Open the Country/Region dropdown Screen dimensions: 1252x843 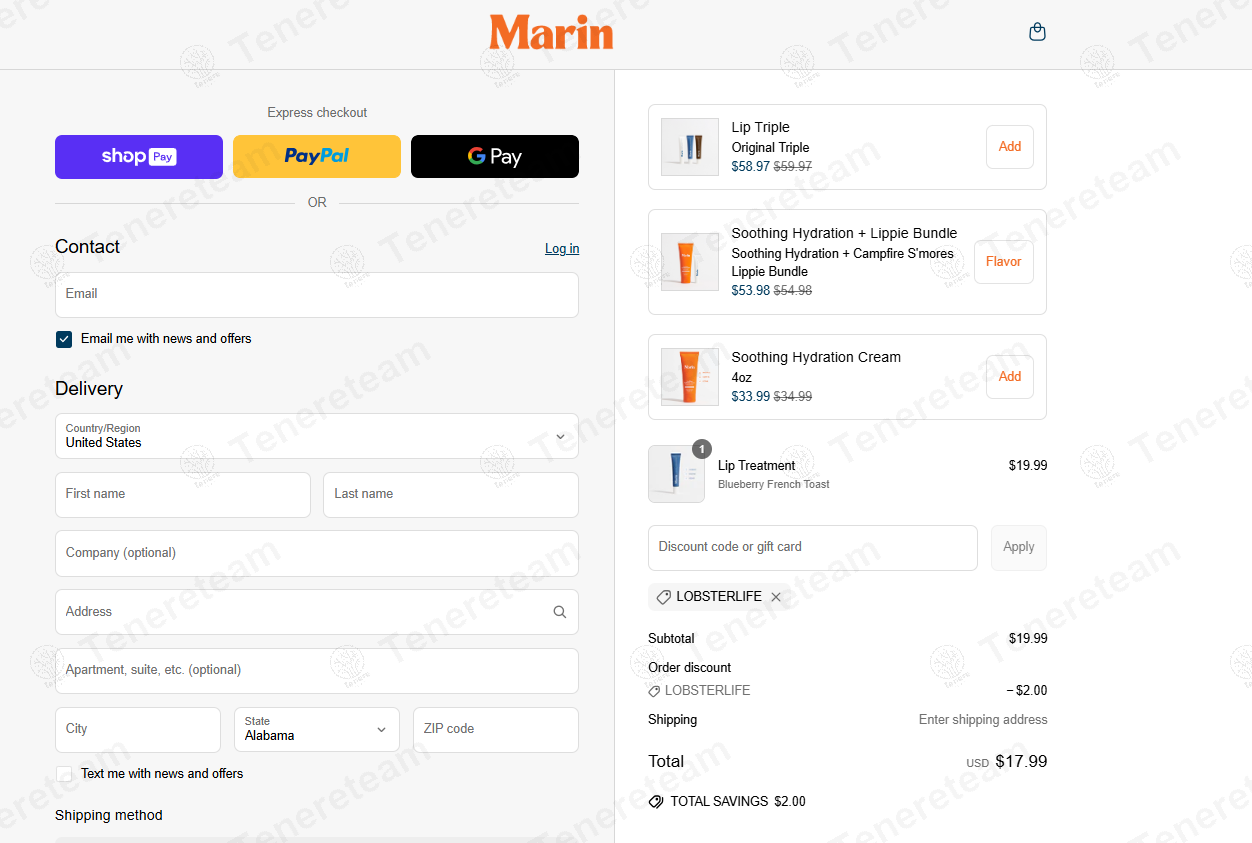(x=317, y=436)
